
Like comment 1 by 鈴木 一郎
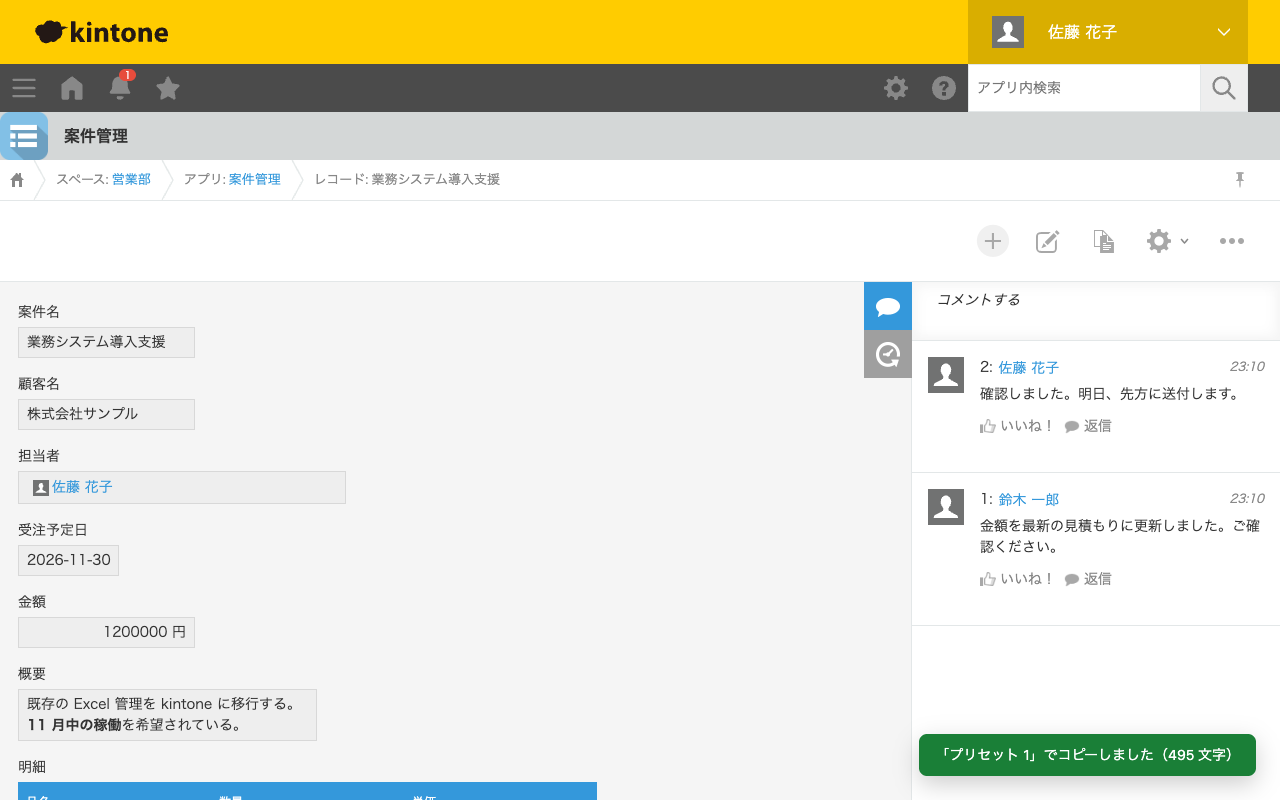1017,579
